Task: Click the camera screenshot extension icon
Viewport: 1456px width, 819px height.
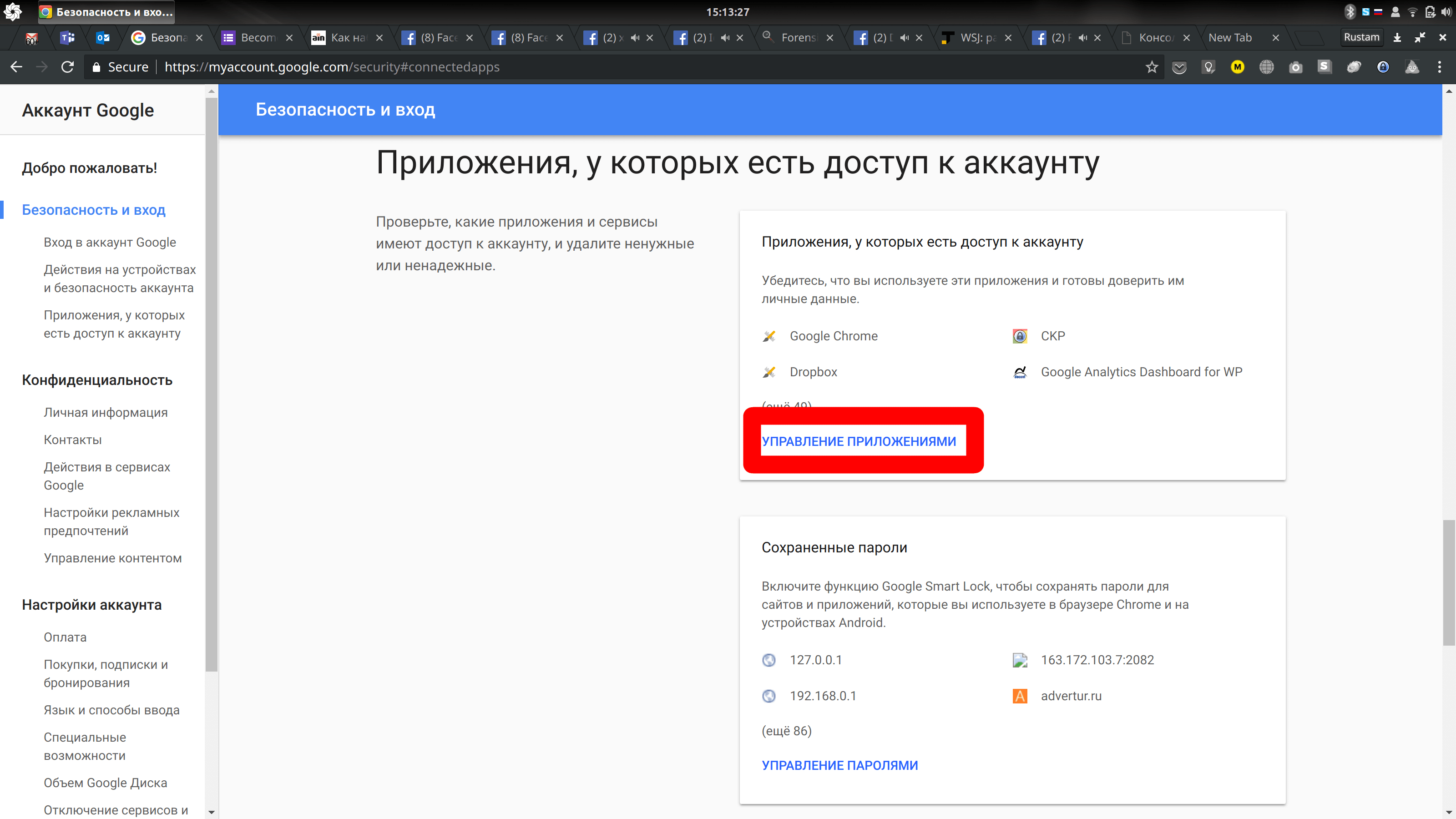Action: click(x=1295, y=68)
